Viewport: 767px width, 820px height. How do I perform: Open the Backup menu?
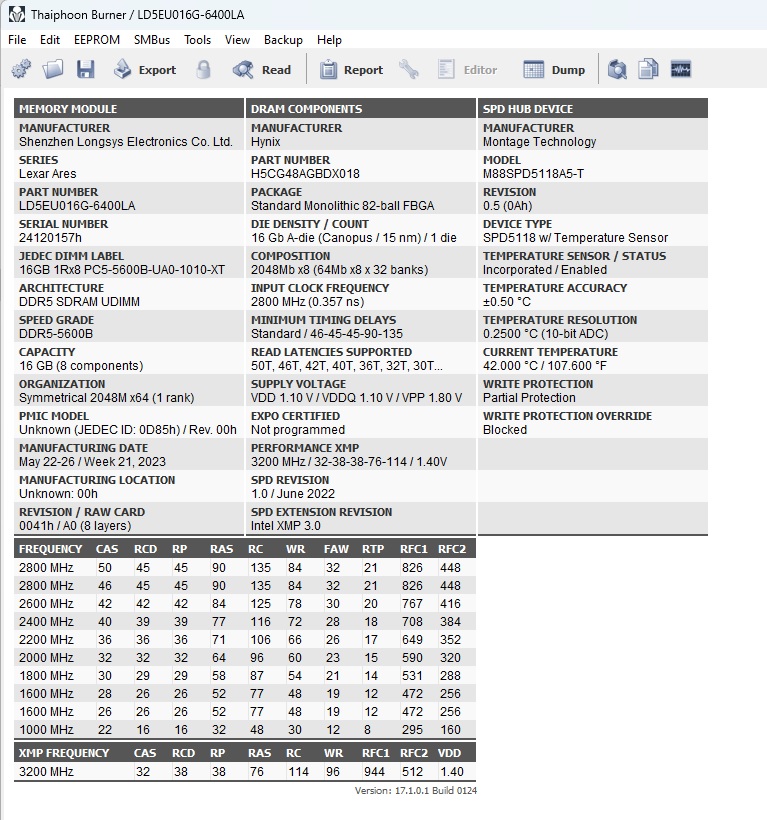(x=283, y=40)
